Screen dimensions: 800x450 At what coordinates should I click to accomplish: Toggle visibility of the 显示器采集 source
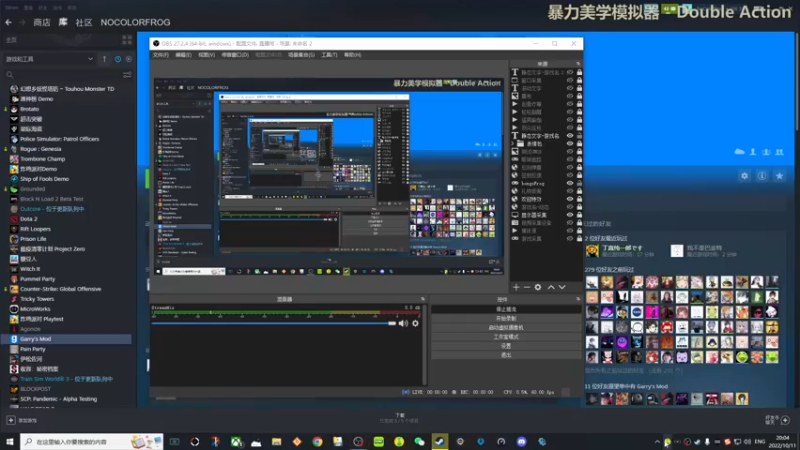570,215
